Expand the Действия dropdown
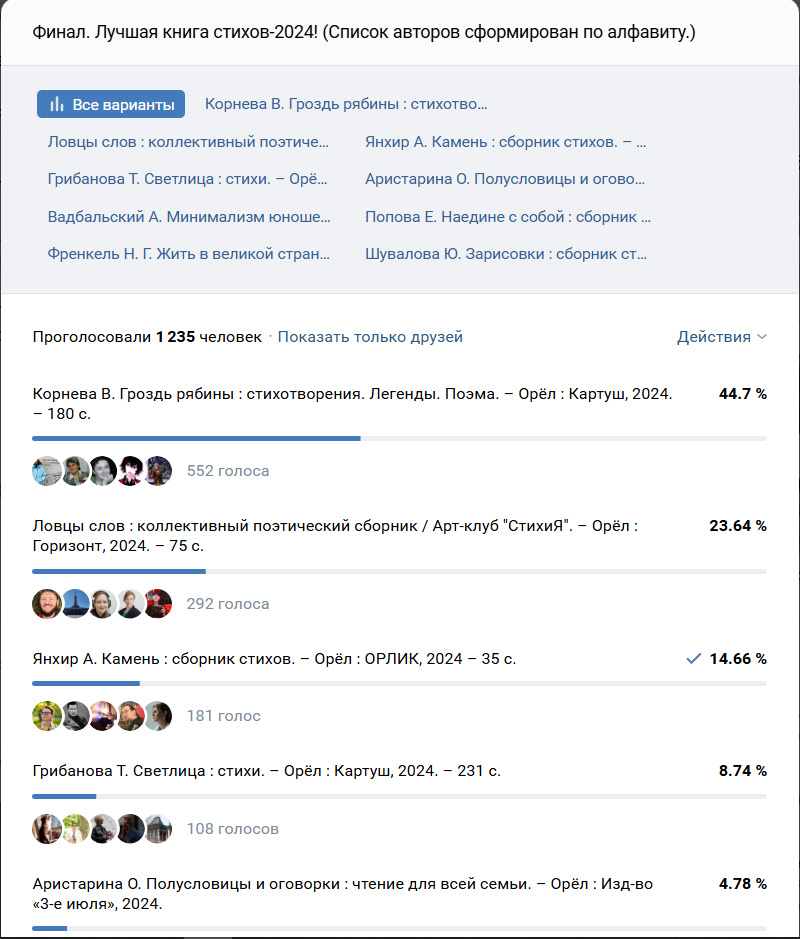The width and height of the screenshot is (800, 939). tap(722, 337)
